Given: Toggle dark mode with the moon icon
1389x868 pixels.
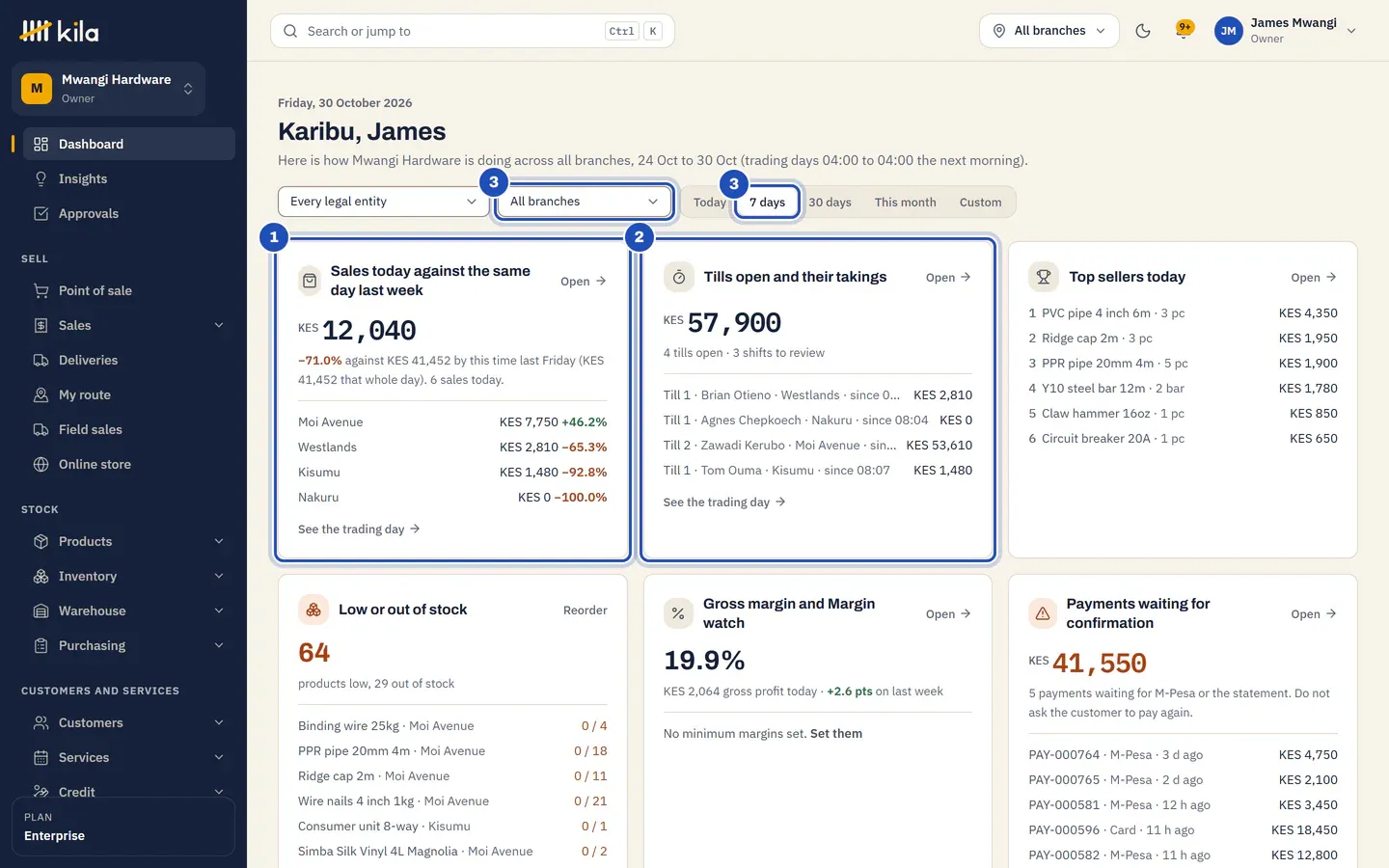Looking at the screenshot, I should coord(1143,31).
